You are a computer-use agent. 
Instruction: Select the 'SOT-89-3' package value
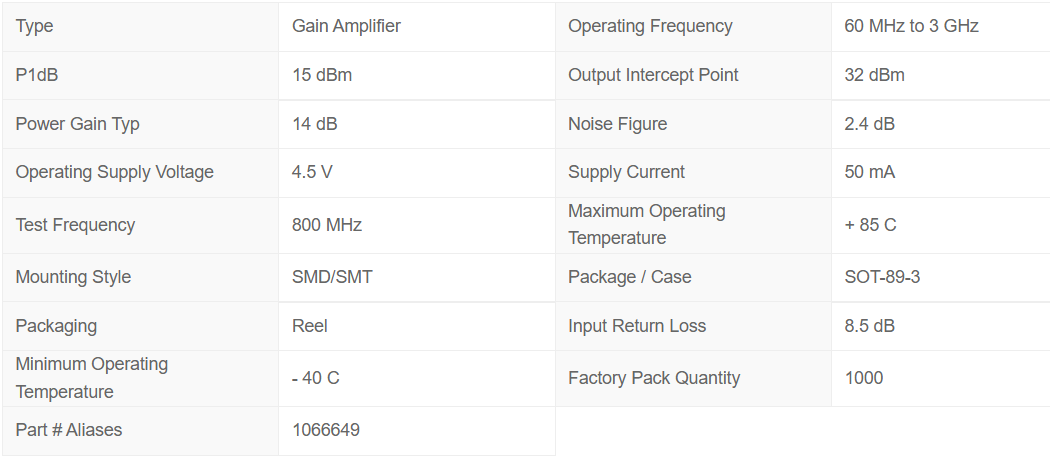(882, 277)
